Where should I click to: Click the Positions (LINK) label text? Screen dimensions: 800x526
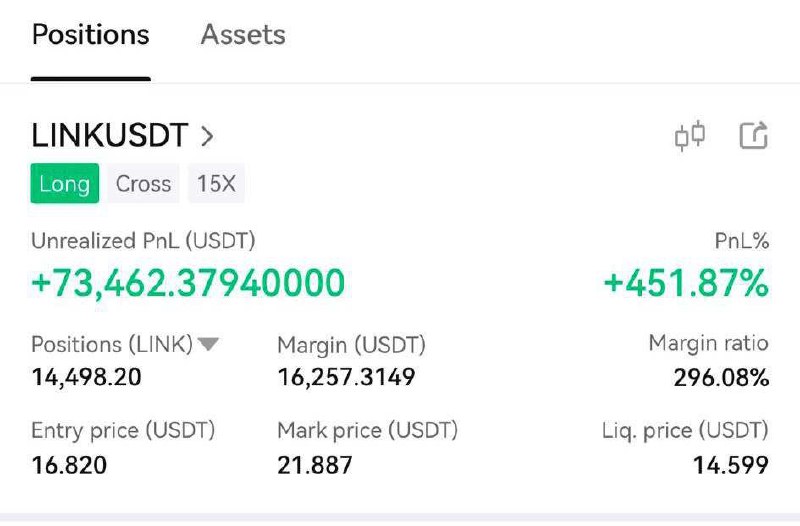[x=112, y=344]
